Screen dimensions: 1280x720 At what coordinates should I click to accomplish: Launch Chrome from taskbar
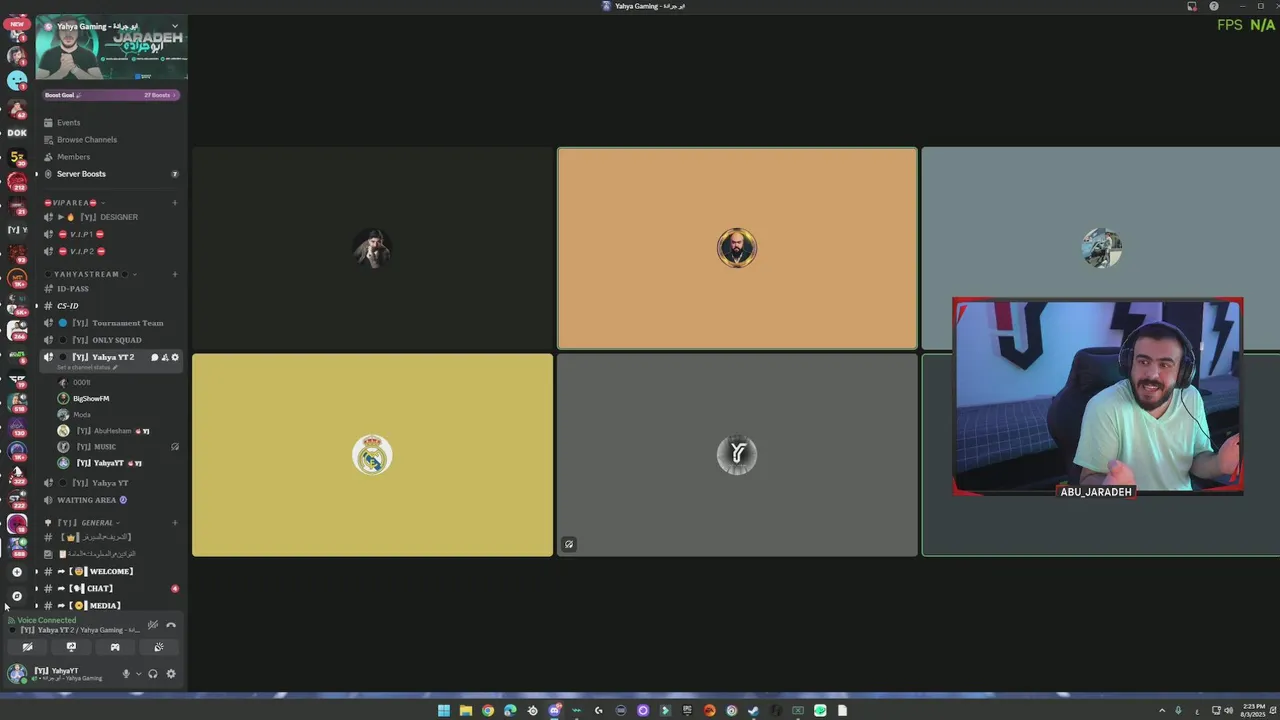tap(488, 711)
